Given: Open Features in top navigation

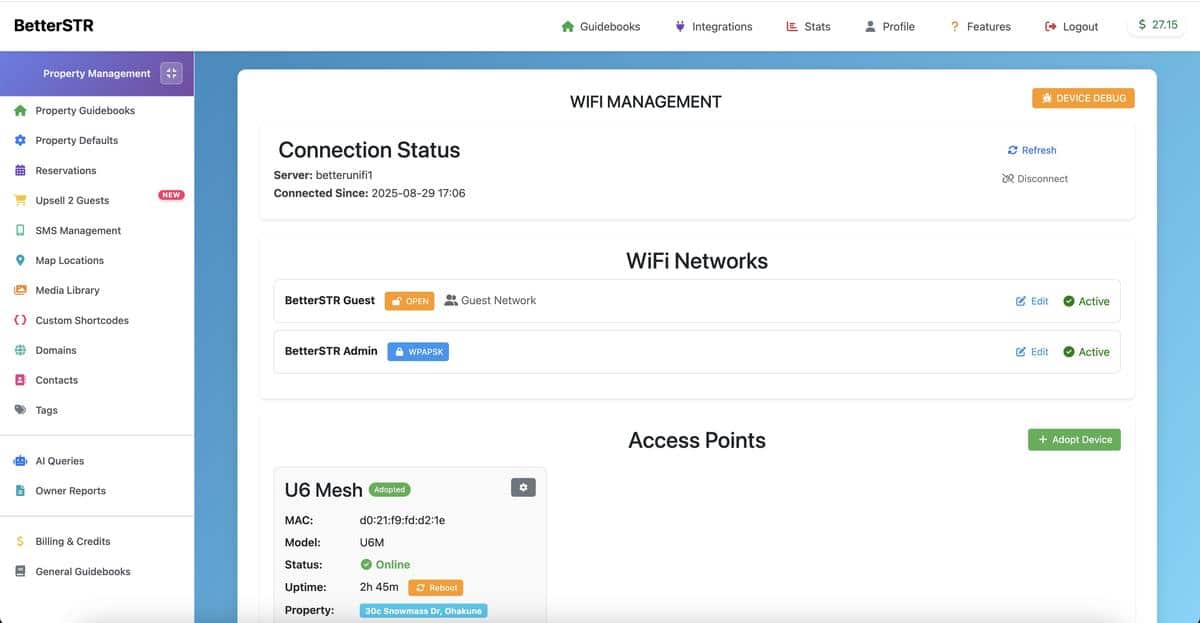Looking at the screenshot, I should (980, 26).
